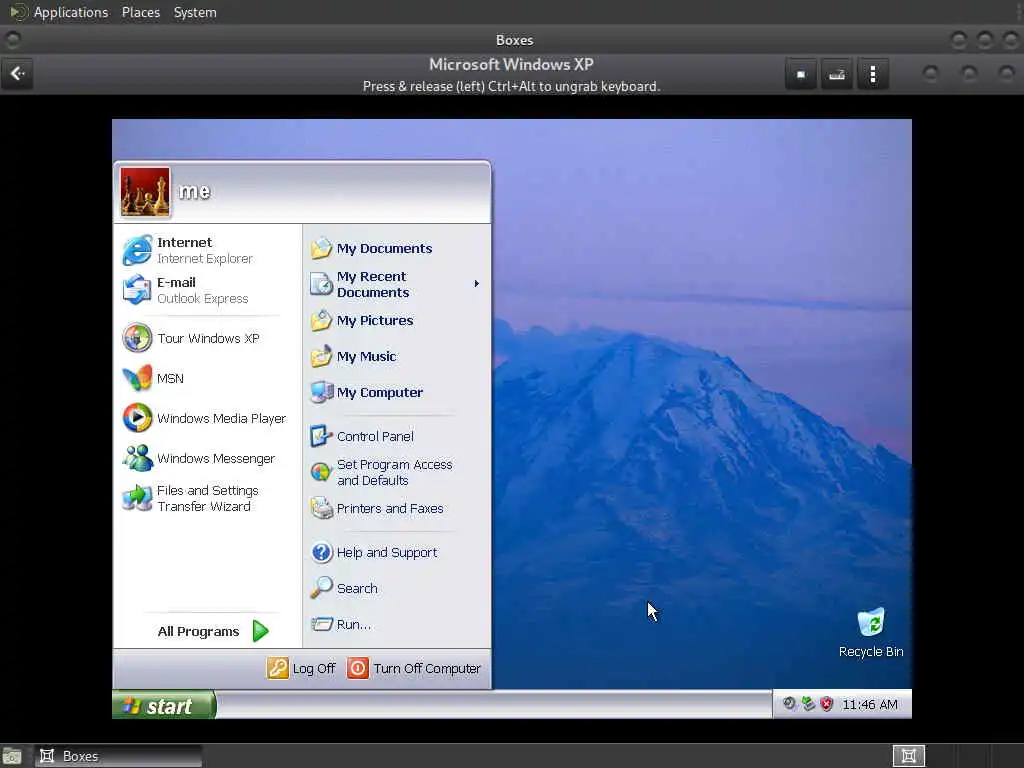Go back using the Boxes back arrow
This screenshot has width=1024, height=768.
[18, 74]
